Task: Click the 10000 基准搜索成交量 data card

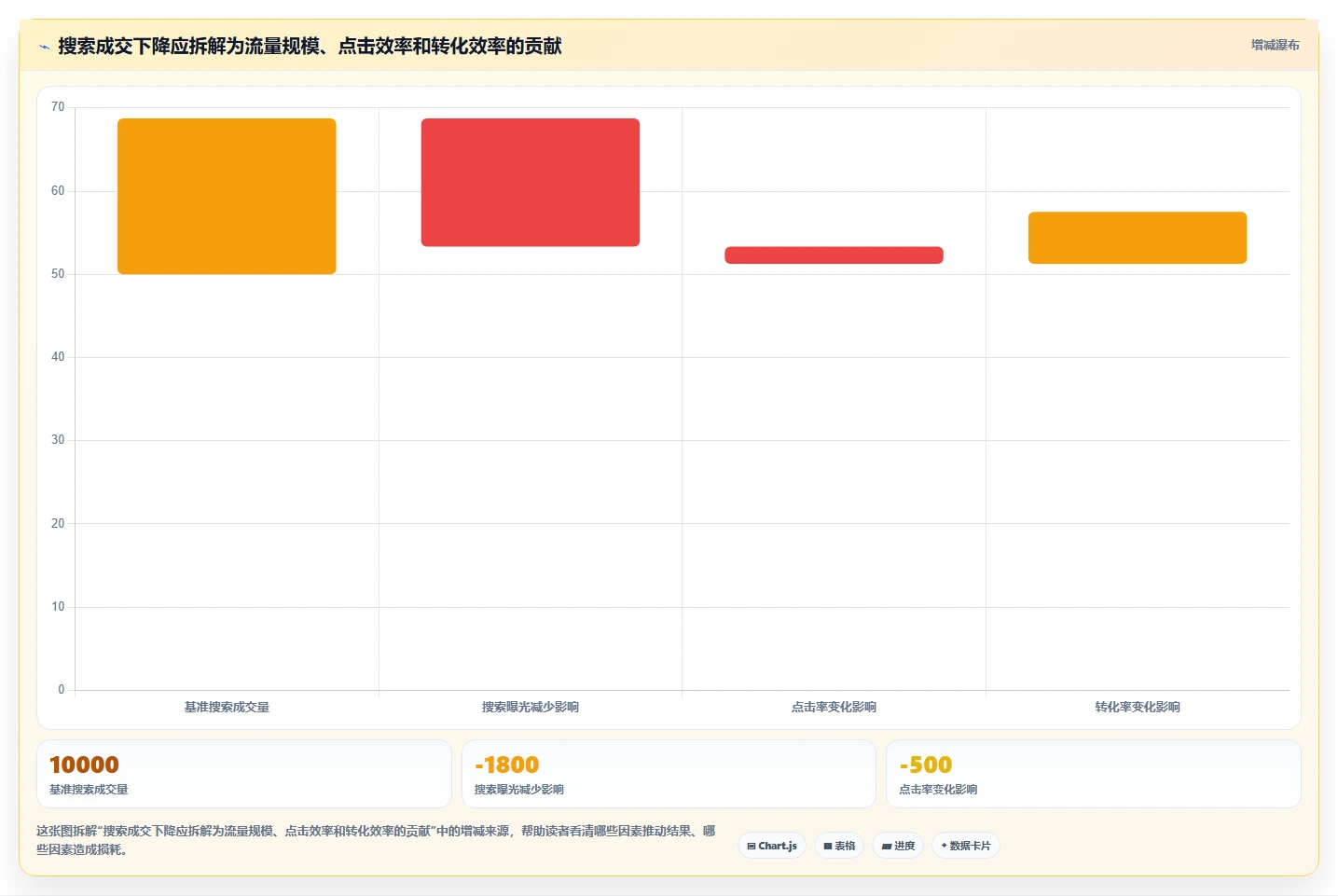Action: pyautogui.click(x=244, y=774)
